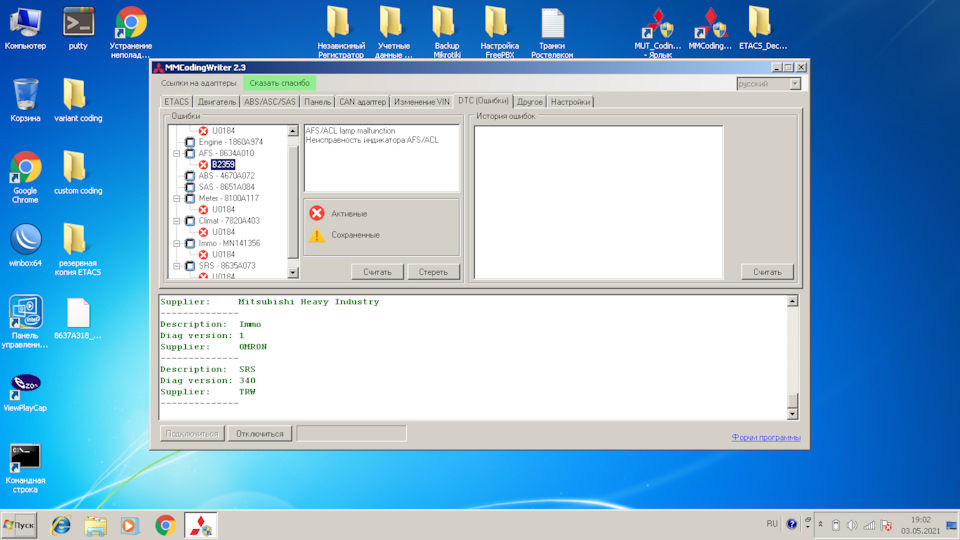Switch to the ABS/ASC/SAS tab
960x540 pixels.
tap(269, 102)
